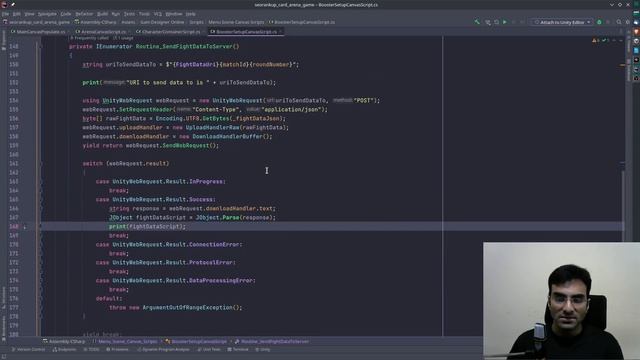
Task: Click line number 161 in gutter
Action: [14, 164]
